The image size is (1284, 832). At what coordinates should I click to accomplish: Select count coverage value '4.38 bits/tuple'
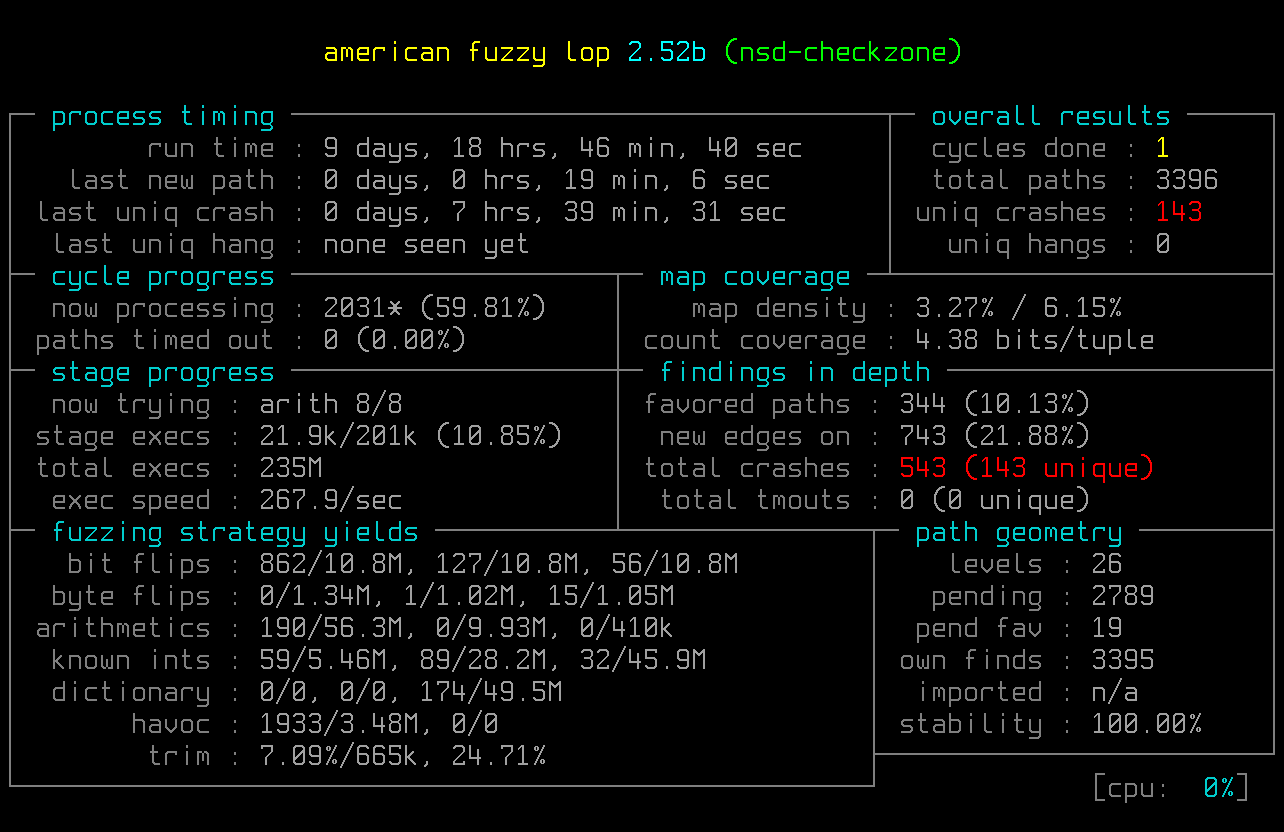click(x=1035, y=341)
